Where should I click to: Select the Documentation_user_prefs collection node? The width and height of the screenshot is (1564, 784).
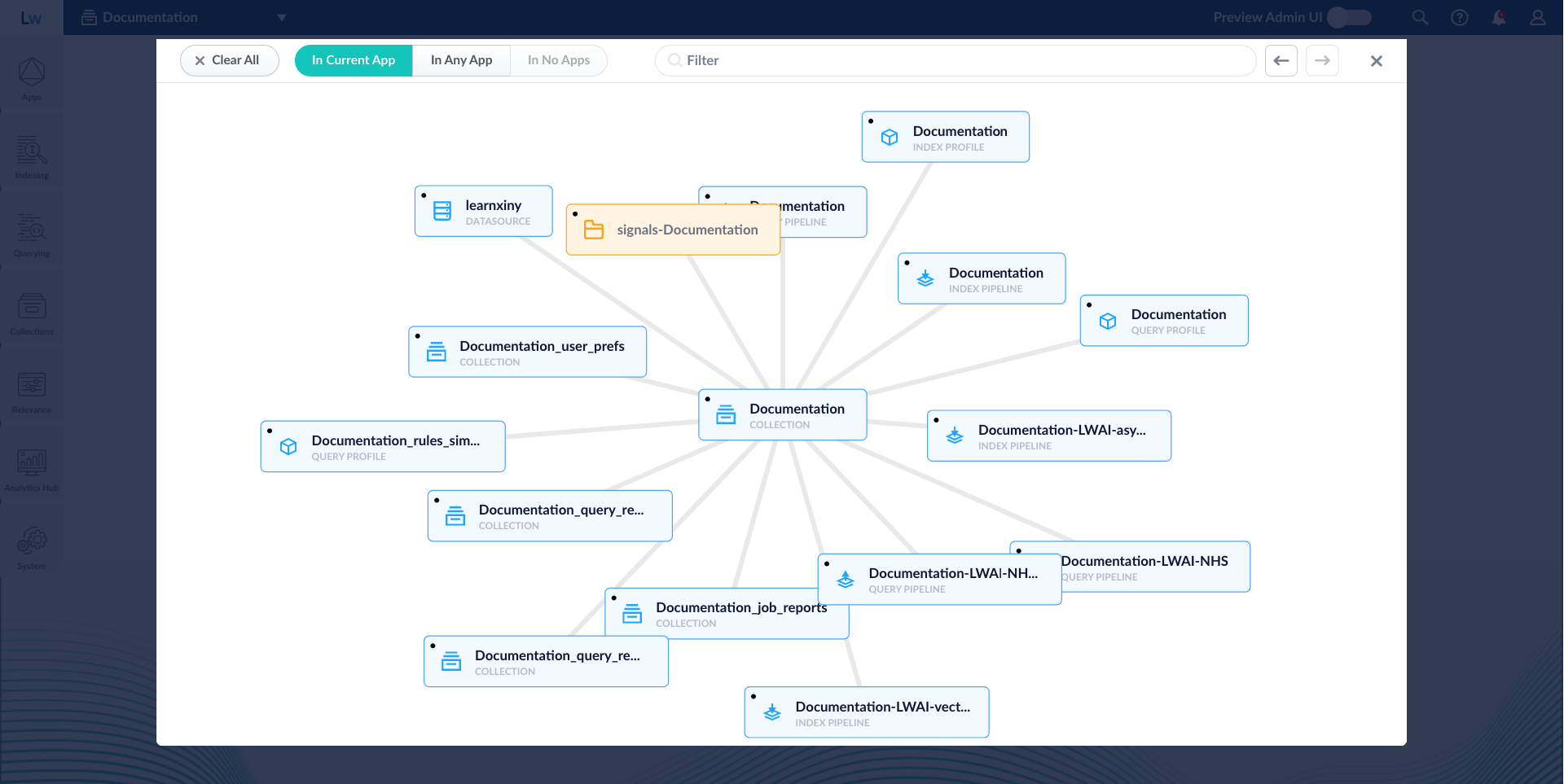click(x=528, y=352)
